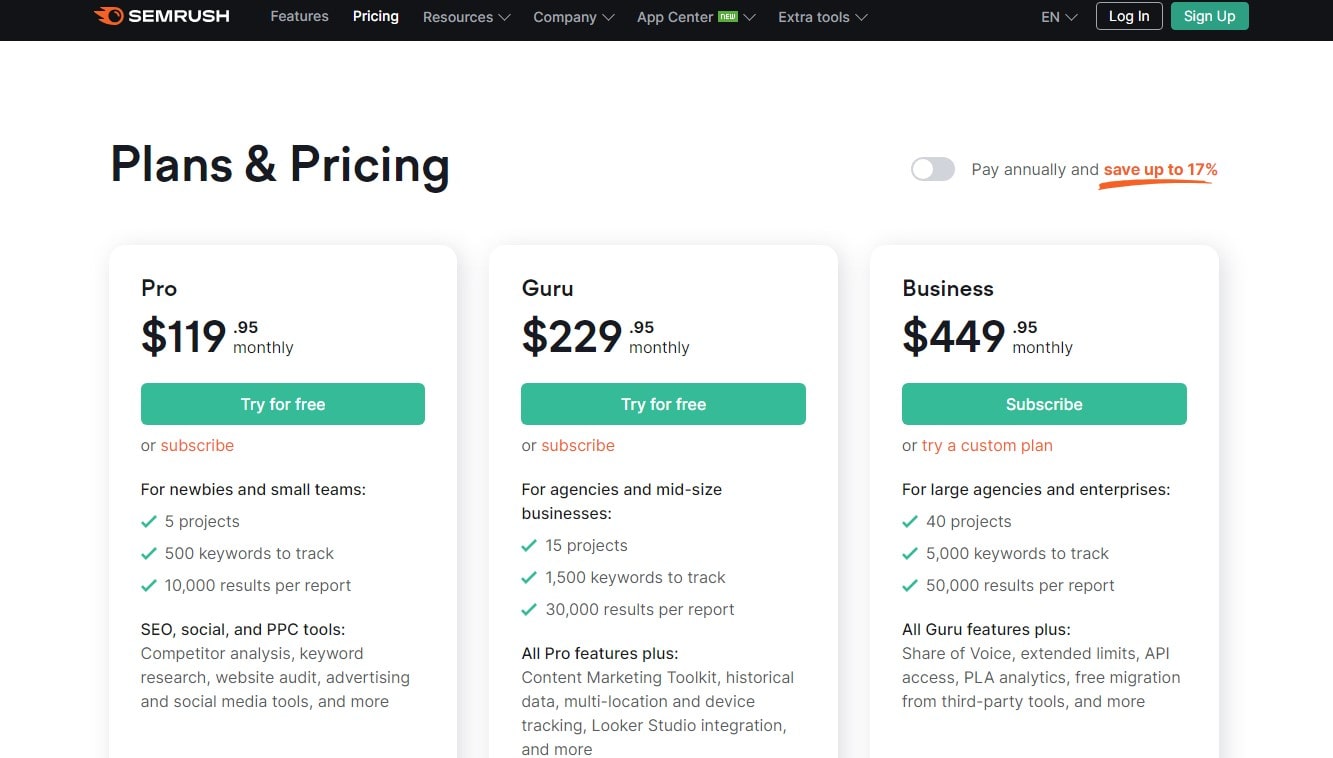Click the subscribe link under Pro plan
1333x758 pixels.
pyautogui.click(x=197, y=445)
